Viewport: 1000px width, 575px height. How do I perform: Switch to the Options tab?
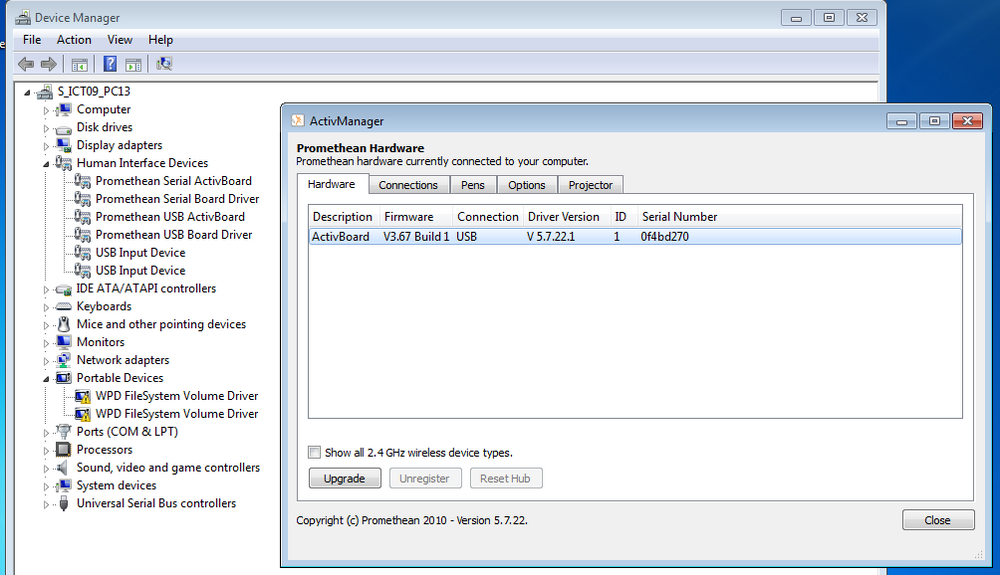pyautogui.click(x=527, y=185)
